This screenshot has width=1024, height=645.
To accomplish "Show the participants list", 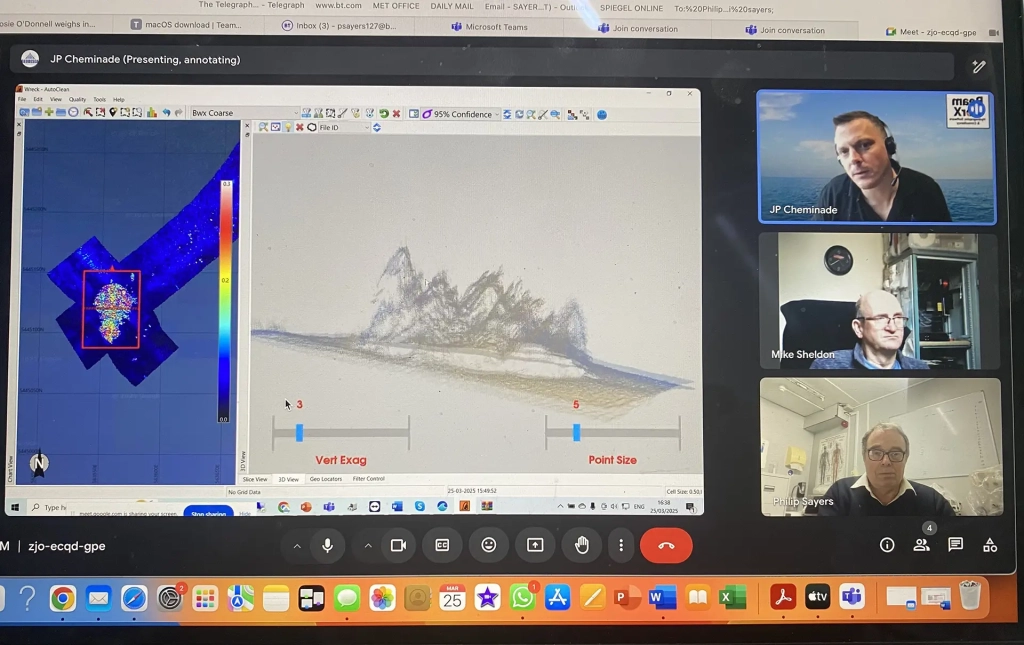I will [x=921, y=545].
